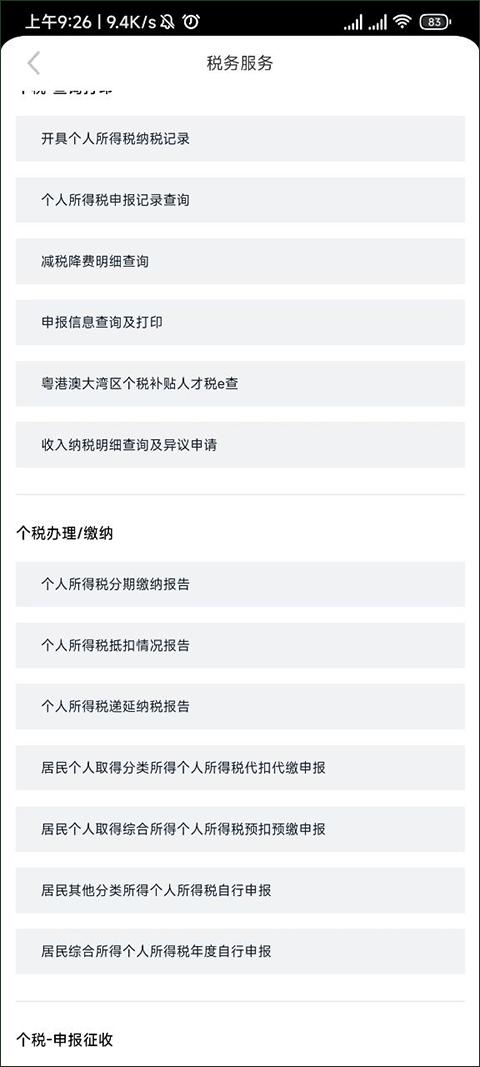
Task: Choose 居民其他分类所得个人所得税自行申报
Action: click(240, 890)
